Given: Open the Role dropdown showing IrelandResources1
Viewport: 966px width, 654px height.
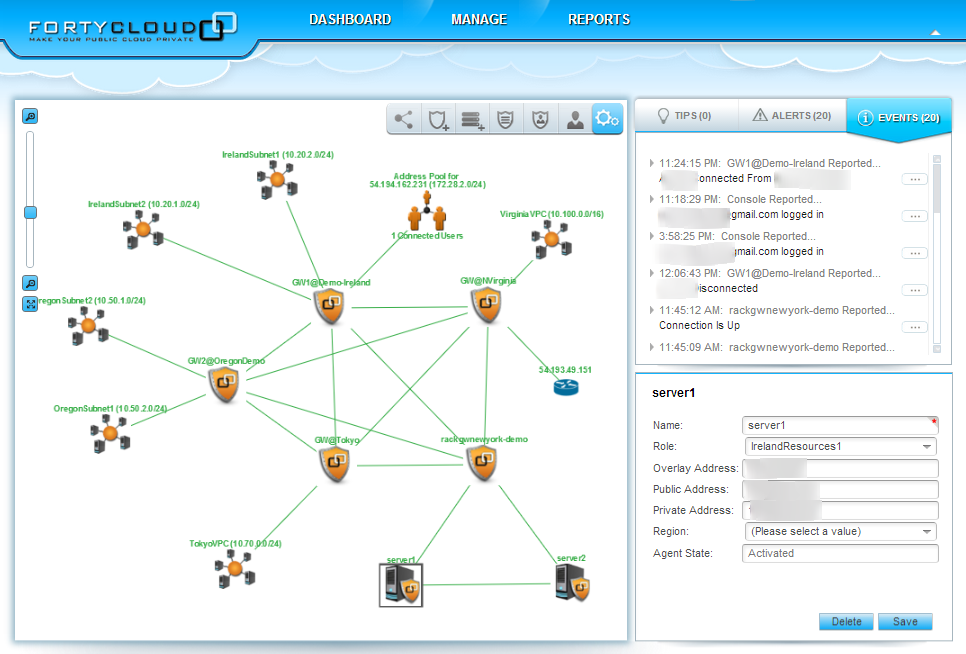Looking at the screenshot, I should point(840,446).
